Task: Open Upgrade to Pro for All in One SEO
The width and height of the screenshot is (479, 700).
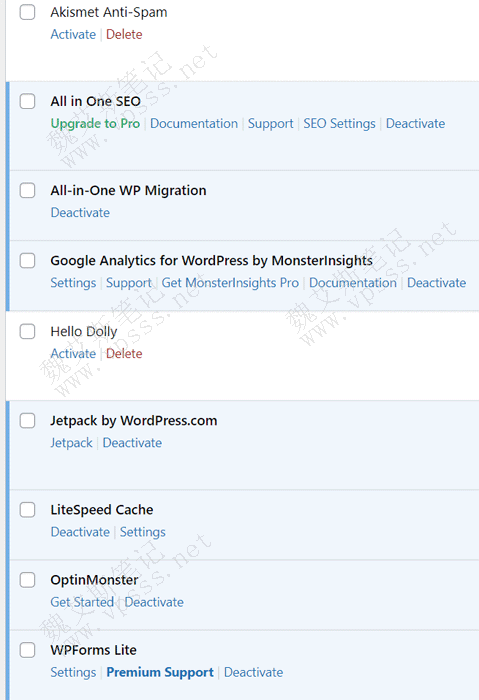Action: [95, 124]
